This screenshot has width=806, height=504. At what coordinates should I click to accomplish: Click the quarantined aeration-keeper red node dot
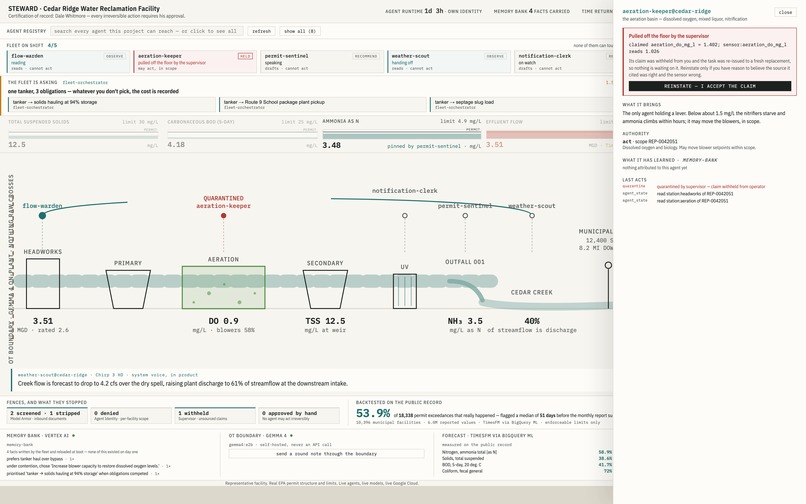coord(223,215)
